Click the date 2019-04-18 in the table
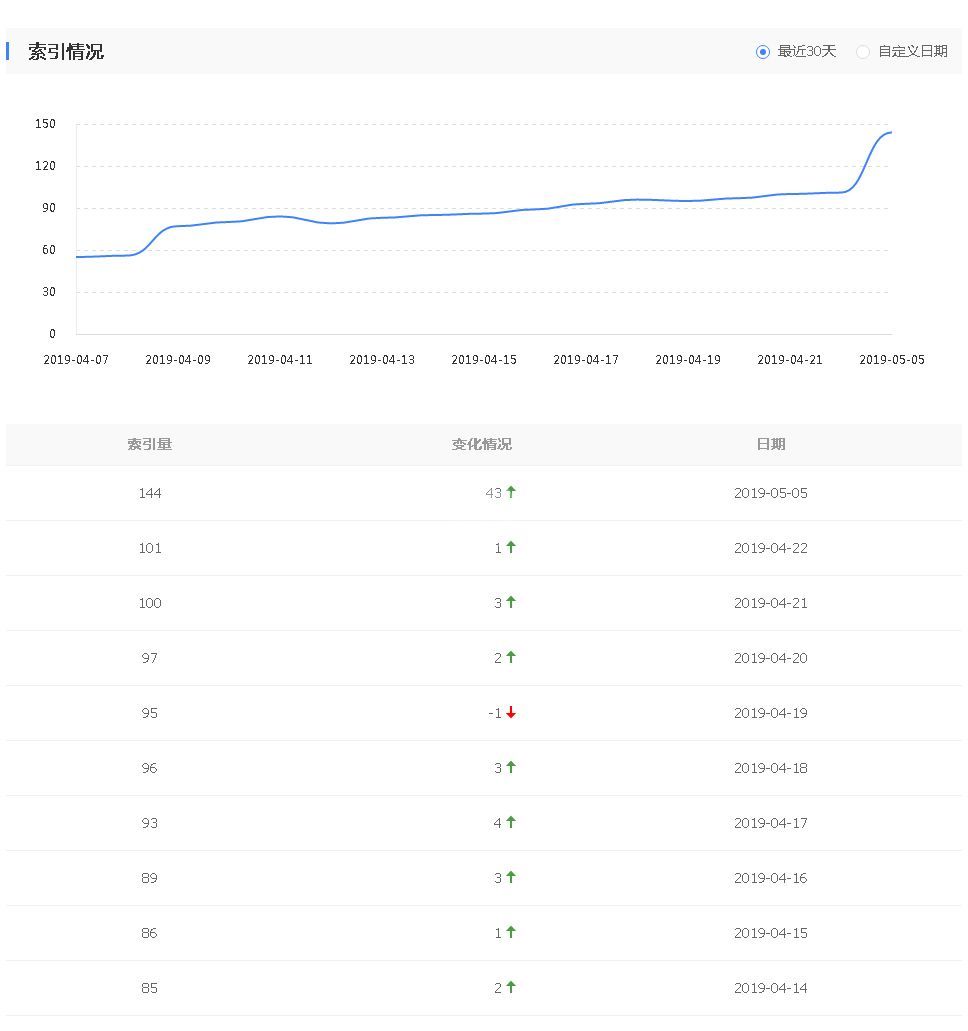This screenshot has width=968, height=1031. coord(771,768)
